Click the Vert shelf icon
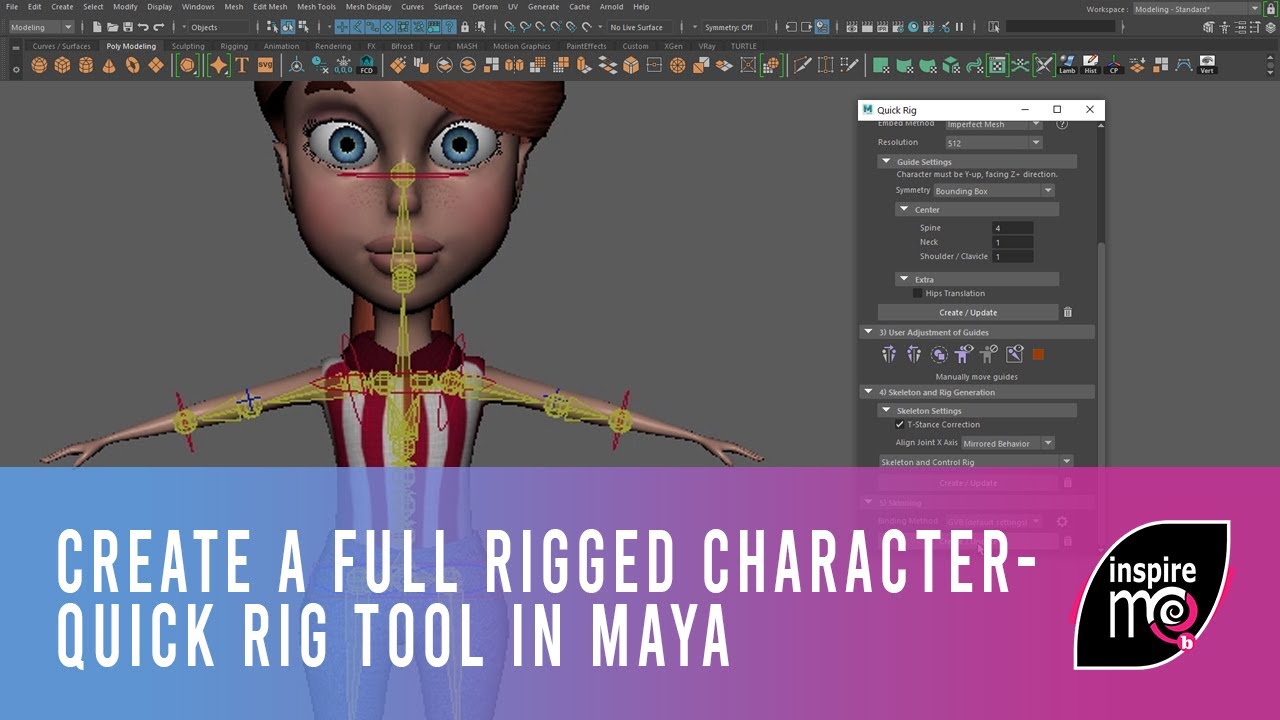 (1207, 66)
